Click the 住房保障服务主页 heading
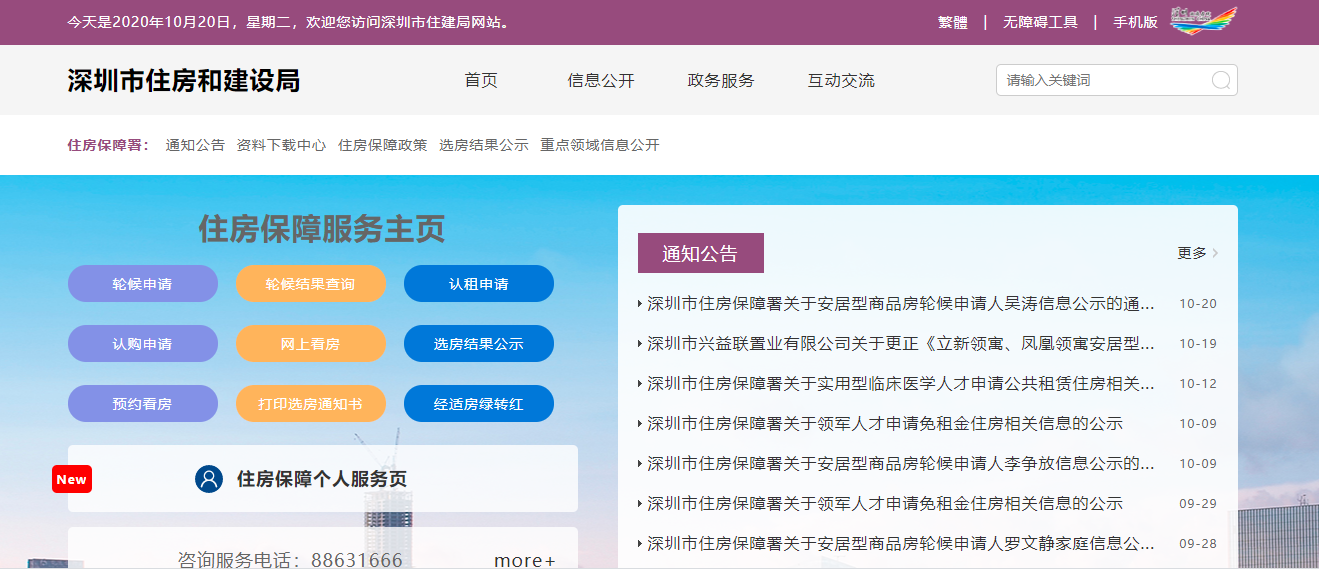1319x569 pixels. (322, 229)
